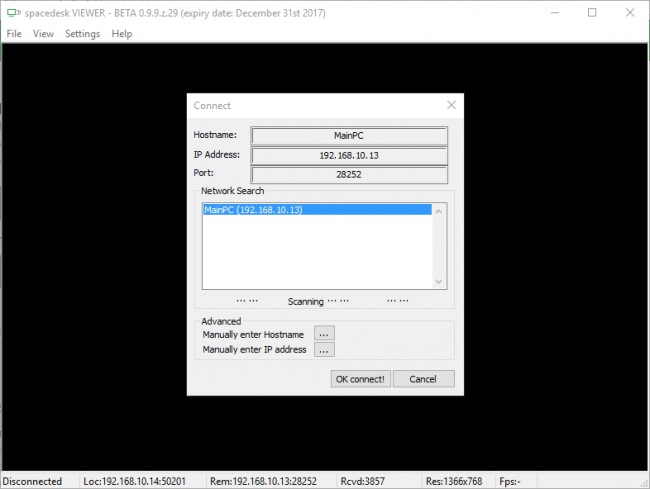Close the Connect dialog with X
Screen dimensions: 650x489
pos(451,105)
